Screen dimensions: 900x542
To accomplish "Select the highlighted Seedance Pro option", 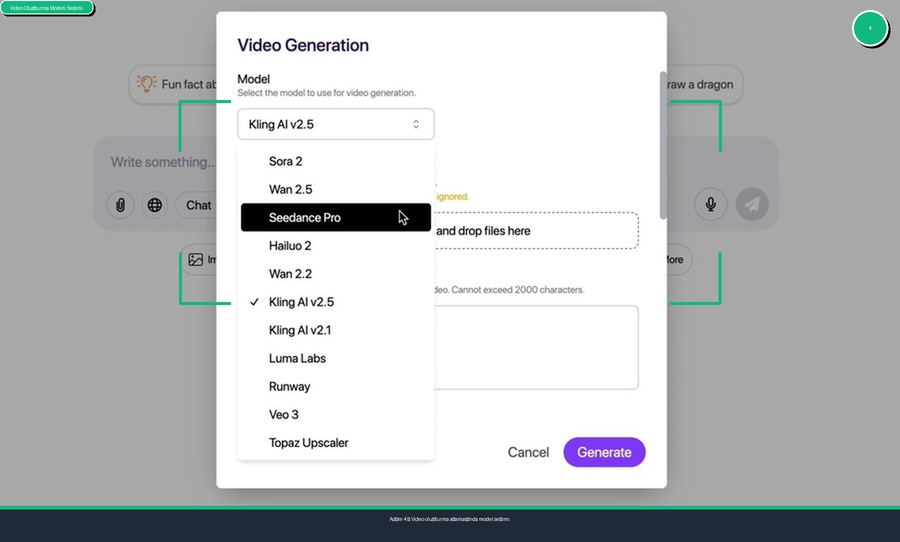I will pyautogui.click(x=304, y=217).
